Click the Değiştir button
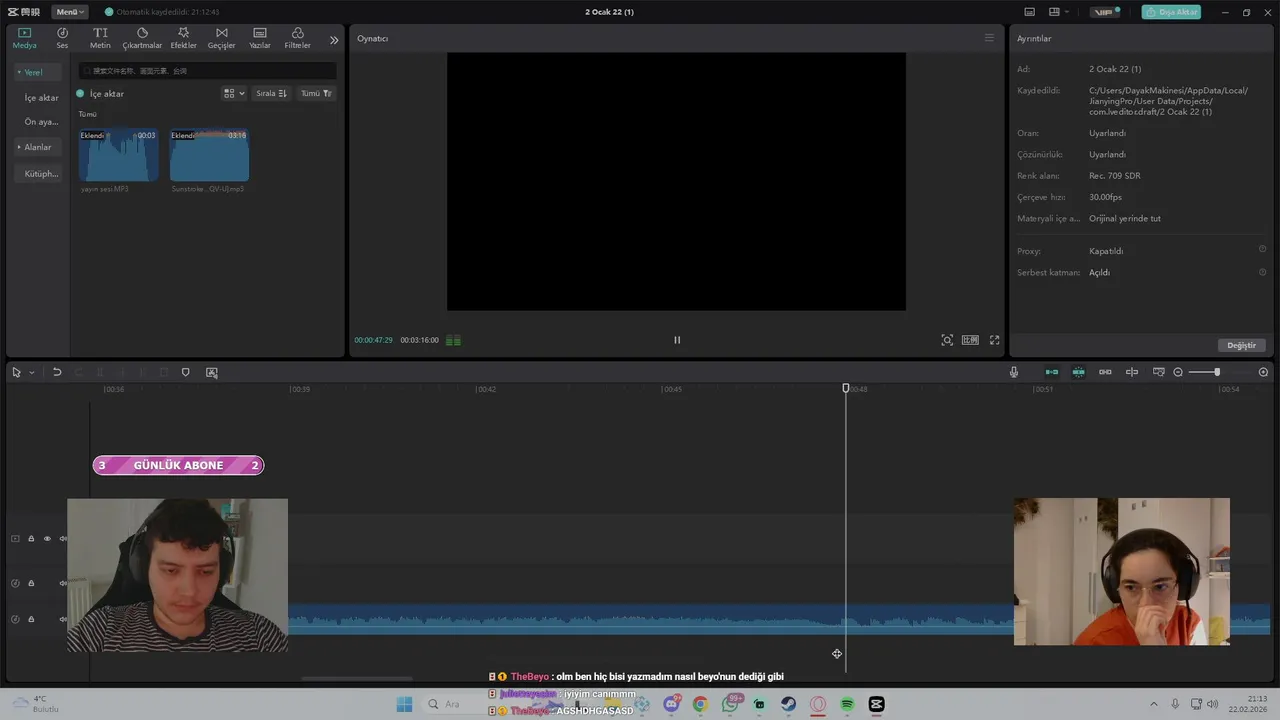Screen dimensions: 1280x720 [1241, 345]
